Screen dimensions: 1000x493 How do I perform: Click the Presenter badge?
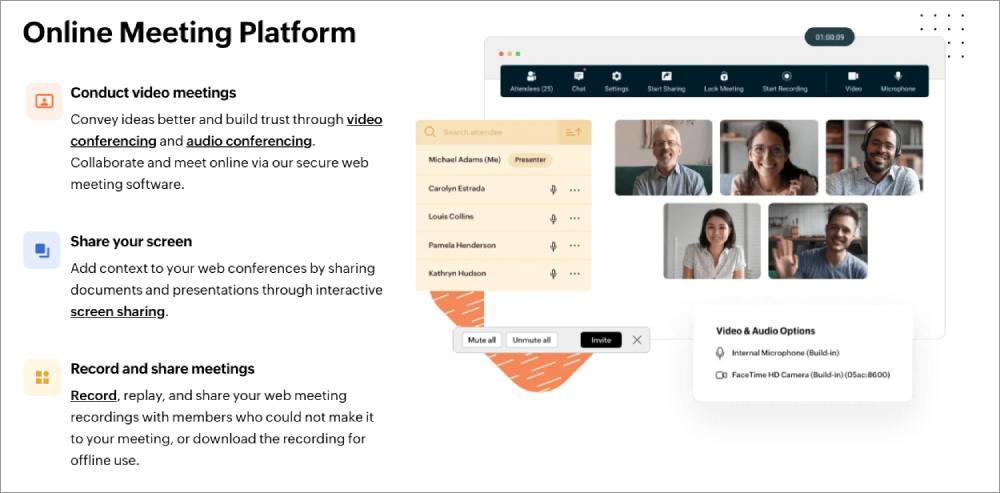(x=530, y=160)
